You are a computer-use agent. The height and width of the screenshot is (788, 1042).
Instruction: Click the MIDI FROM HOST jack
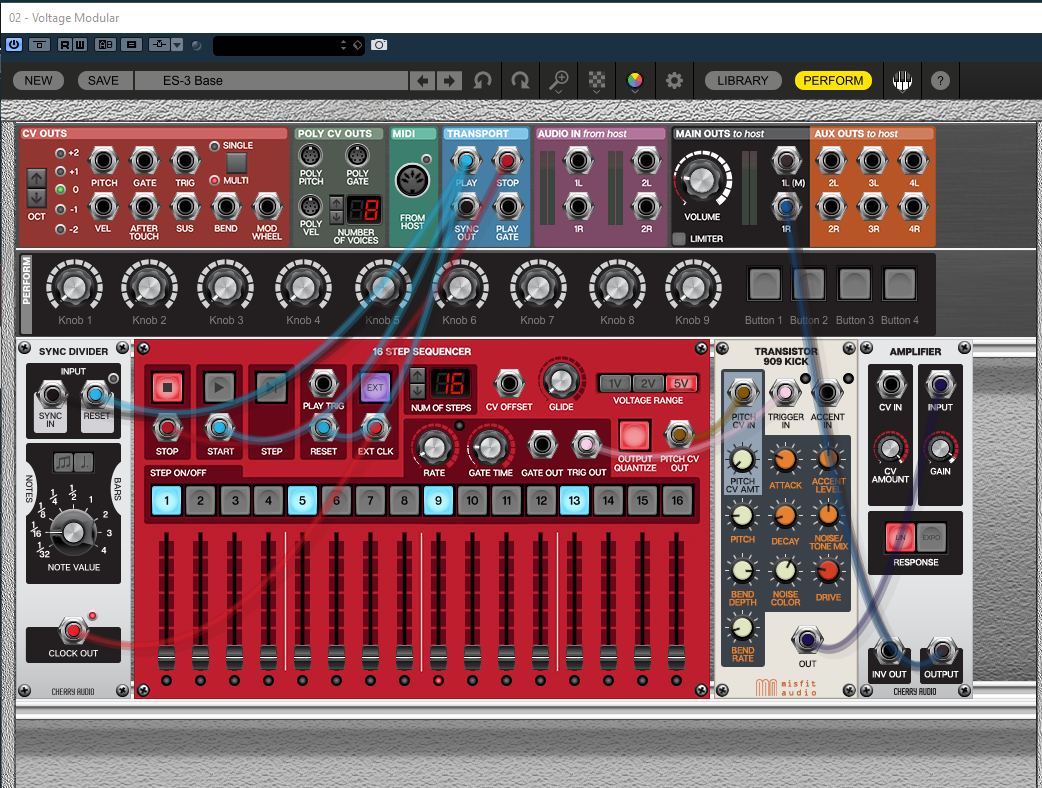pos(412,180)
